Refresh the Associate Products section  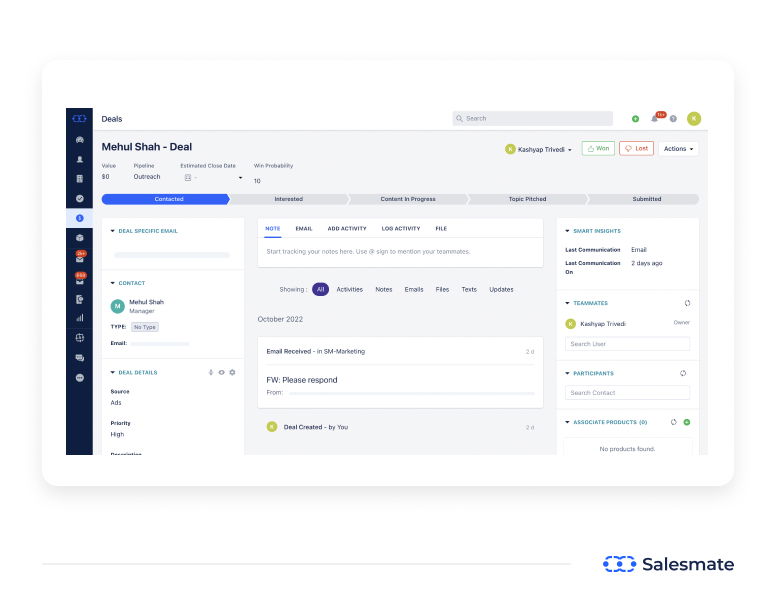[x=674, y=422]
